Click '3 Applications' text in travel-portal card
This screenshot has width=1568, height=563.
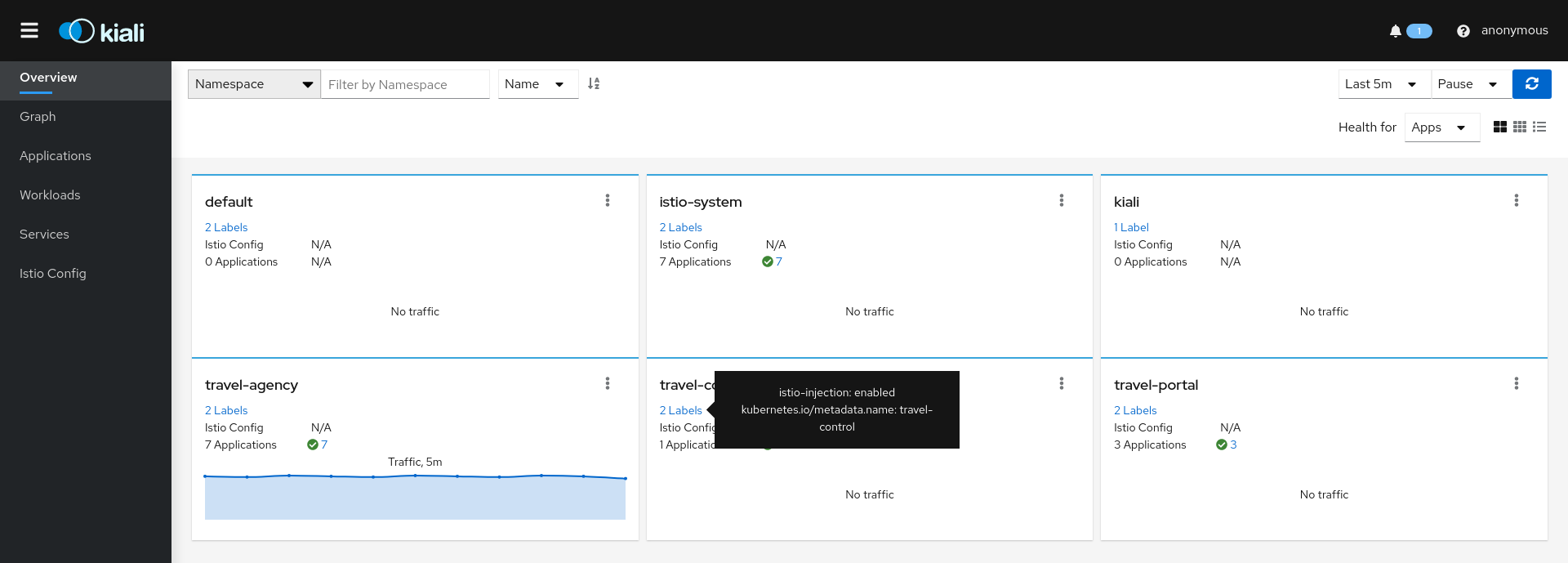[1150, 445]
